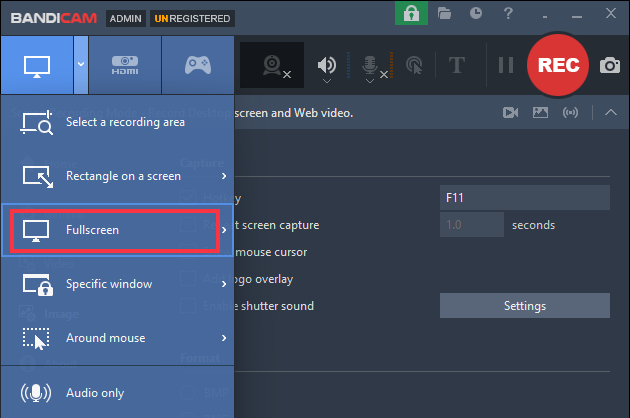Click the speaker sound icon
Viewport: 630px width, 418px height.
[x=327, y=64]
